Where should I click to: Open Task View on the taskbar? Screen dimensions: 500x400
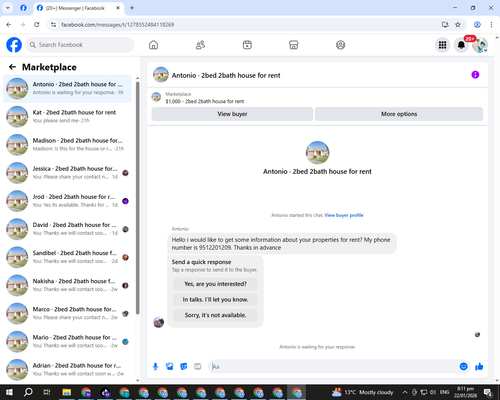click(x=47, y=392)
